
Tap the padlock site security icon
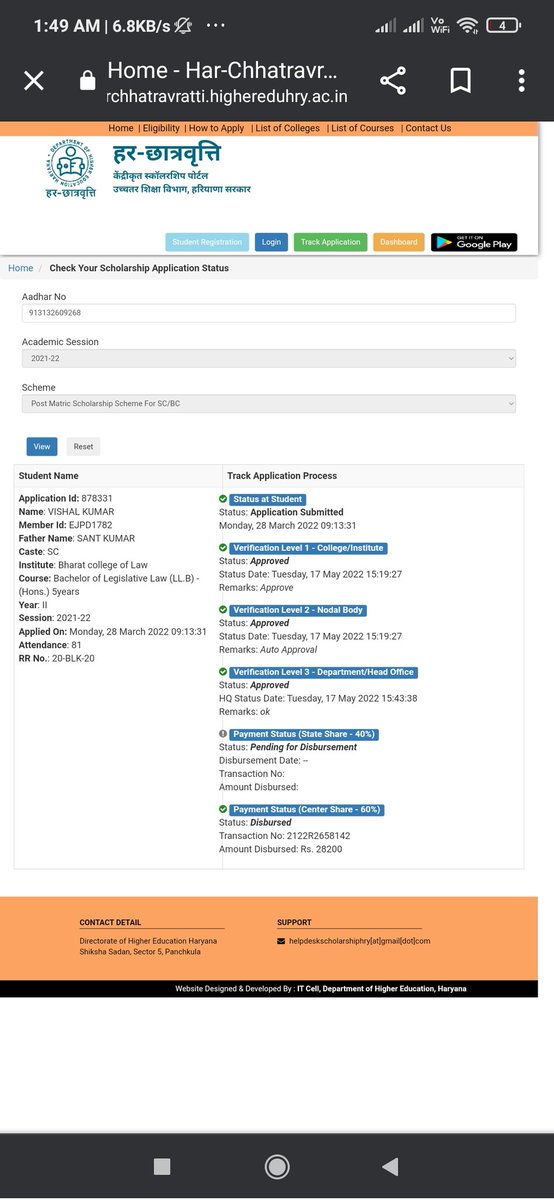[x=87, y=81]
